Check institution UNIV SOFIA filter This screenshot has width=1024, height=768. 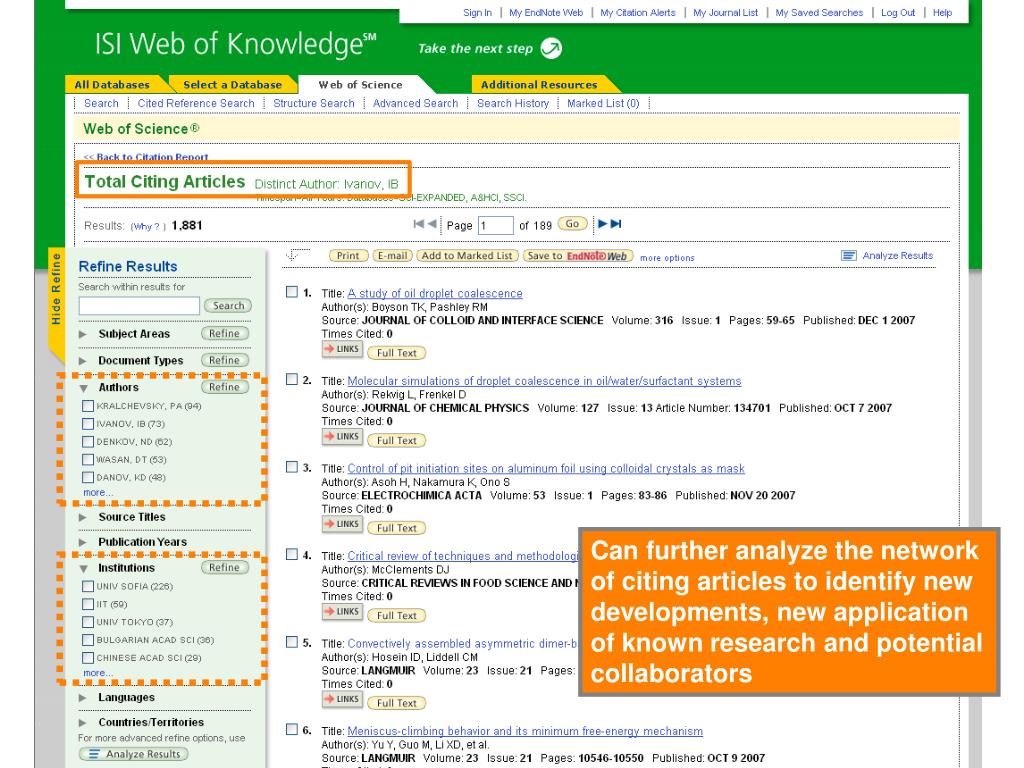click(88, 586)
